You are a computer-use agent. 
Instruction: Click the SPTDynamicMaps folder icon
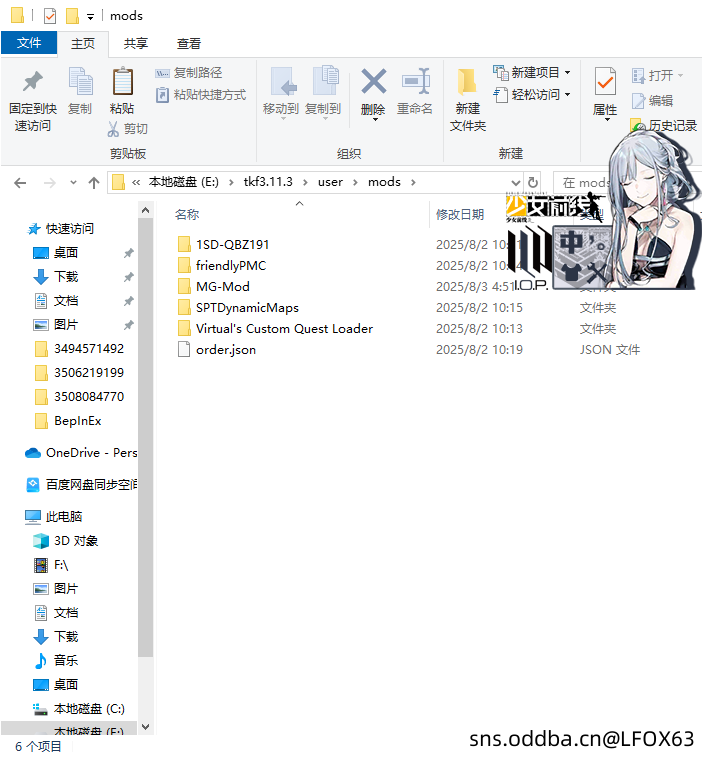point(184,307)
